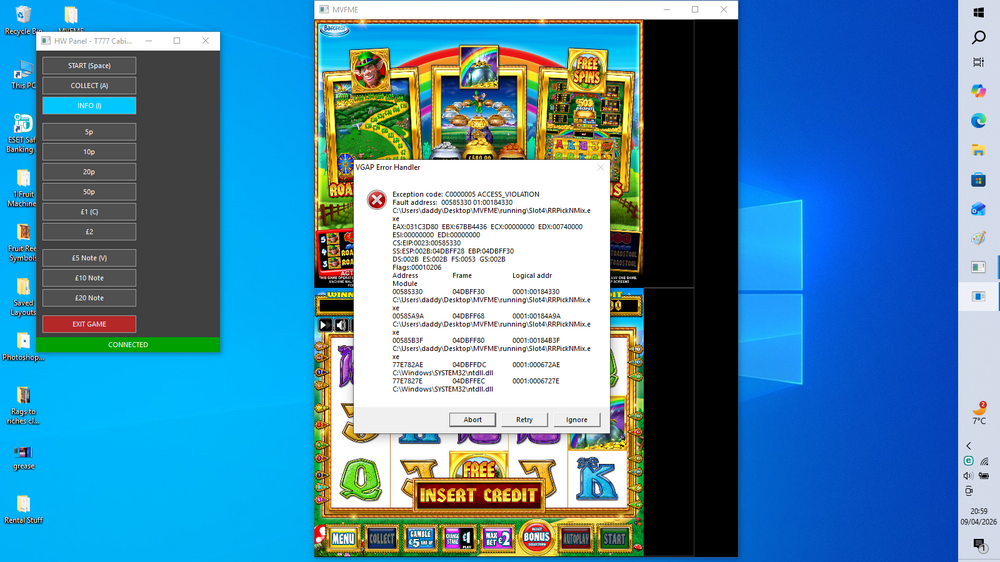Viewport: 1000px width, 562px height.
Task: Toggle the game's speaker sound icon
Action: (x=342, y=325)
